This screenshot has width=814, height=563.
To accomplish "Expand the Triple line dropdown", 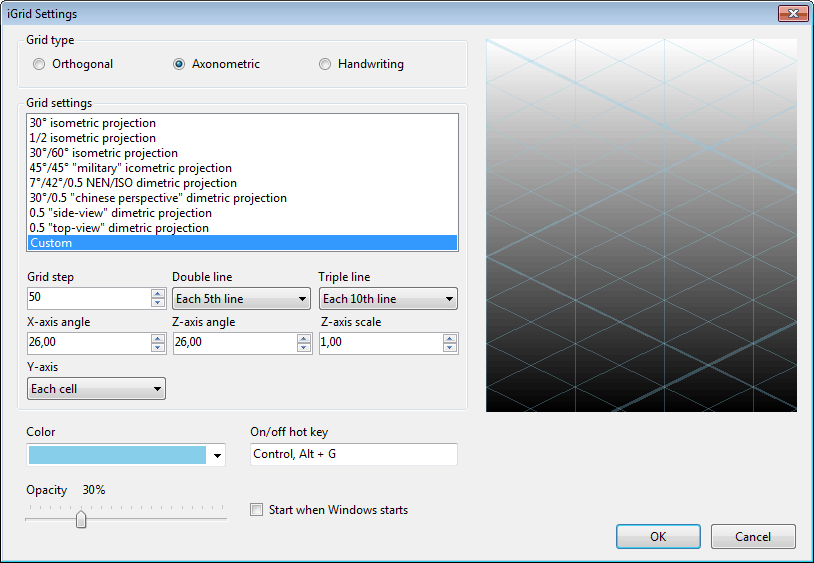I will coord(387,299).
